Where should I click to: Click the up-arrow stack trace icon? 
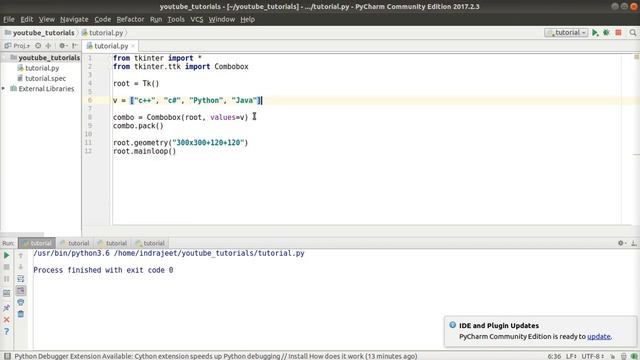point(20,256)
